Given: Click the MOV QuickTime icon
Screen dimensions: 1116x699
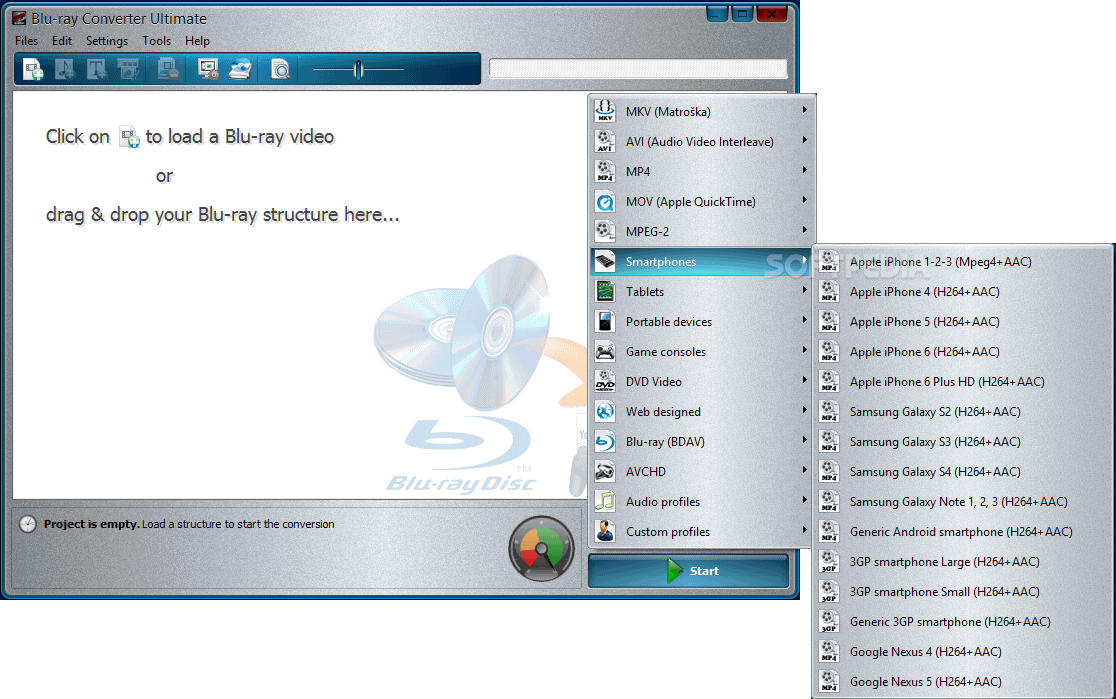Looking at the screenshot, I should tap(605, 201).
